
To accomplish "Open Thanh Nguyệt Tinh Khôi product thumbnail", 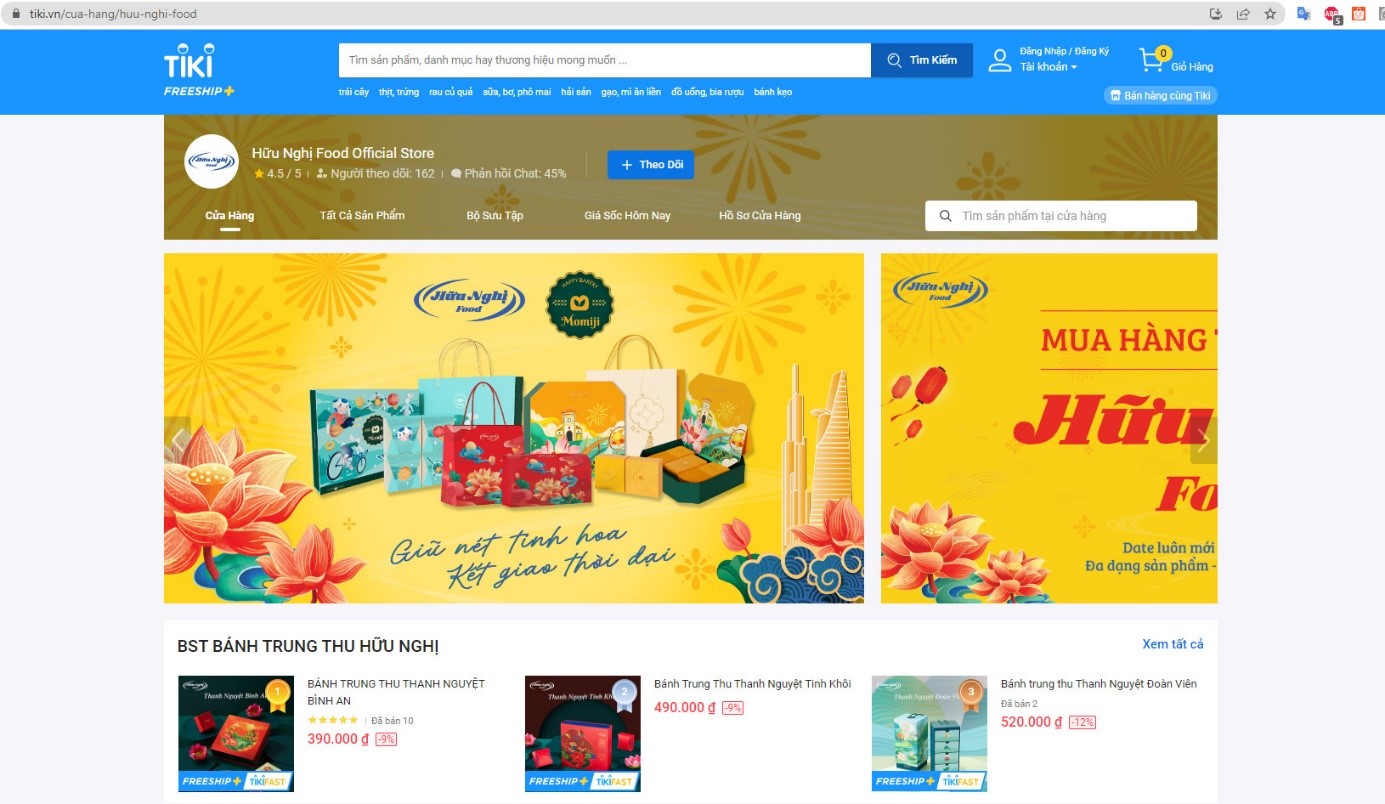I will coord(583,733).
